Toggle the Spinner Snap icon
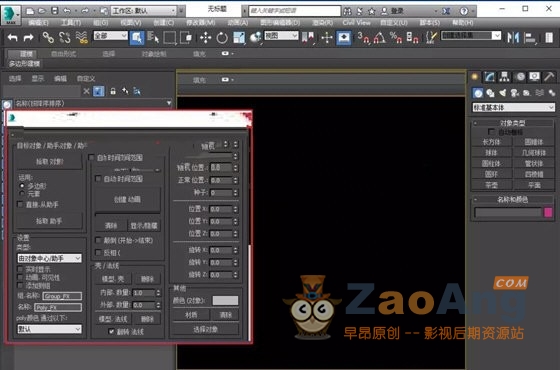560x370 pixels. [x=412, y=38]
